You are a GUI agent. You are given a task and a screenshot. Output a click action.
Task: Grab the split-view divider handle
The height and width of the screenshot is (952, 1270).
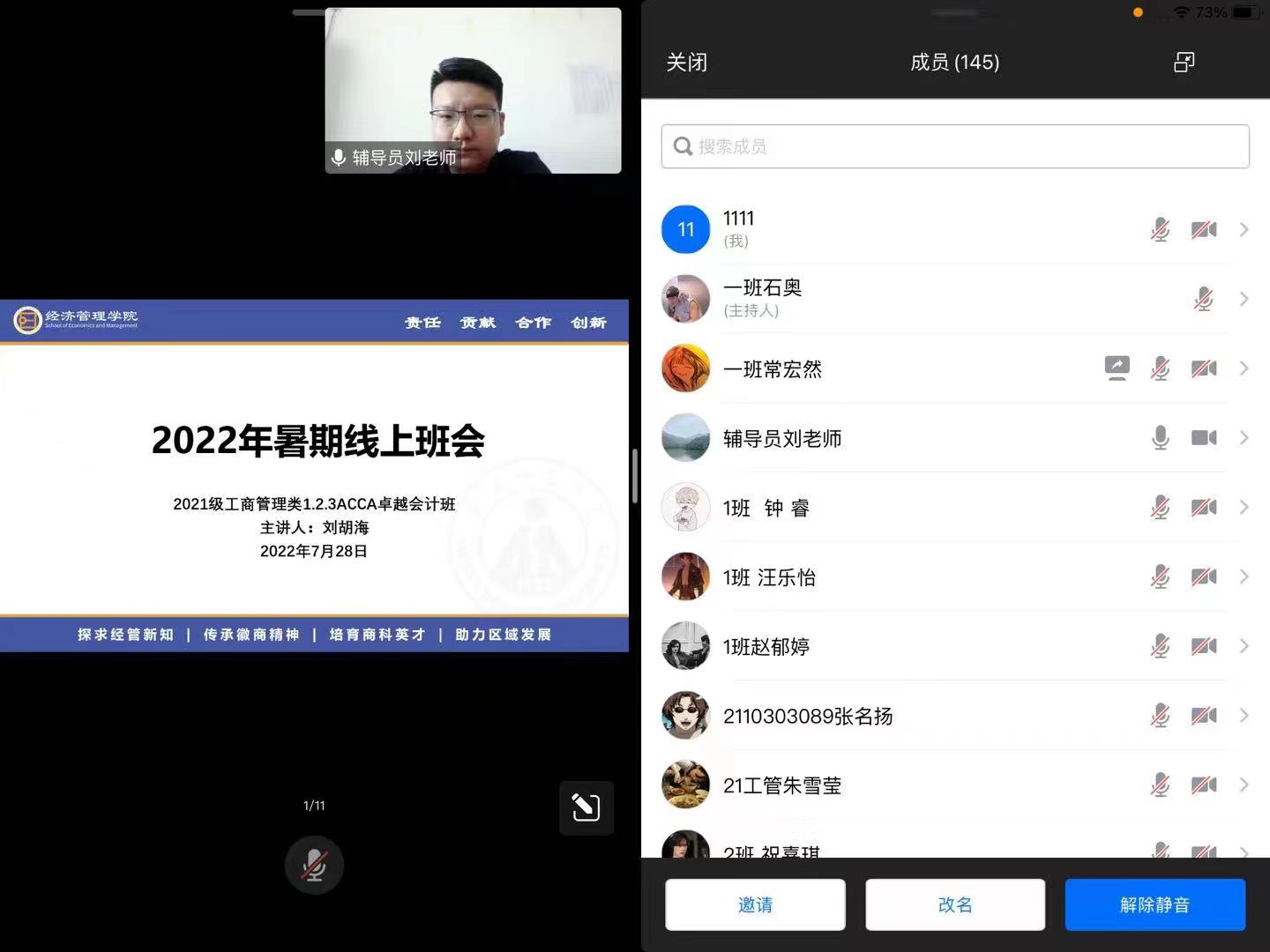[635, 476]
